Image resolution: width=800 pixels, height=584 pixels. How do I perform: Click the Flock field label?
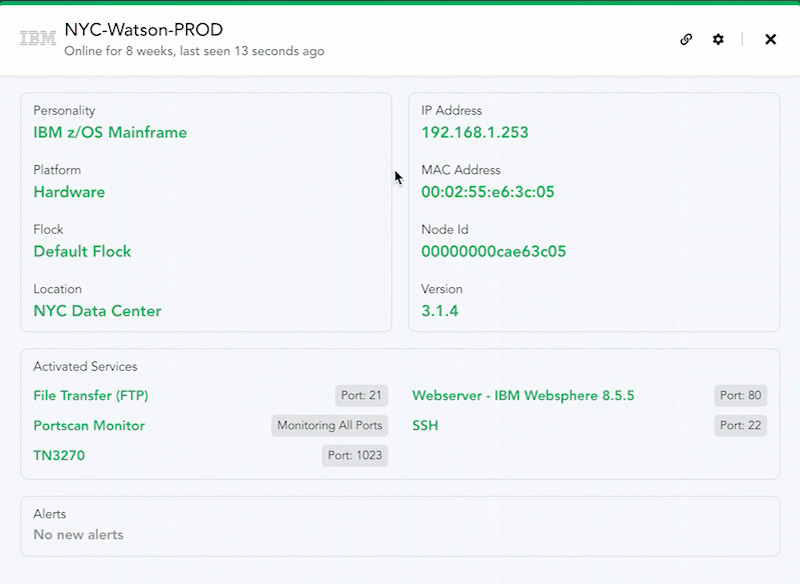tap(48, 230)
